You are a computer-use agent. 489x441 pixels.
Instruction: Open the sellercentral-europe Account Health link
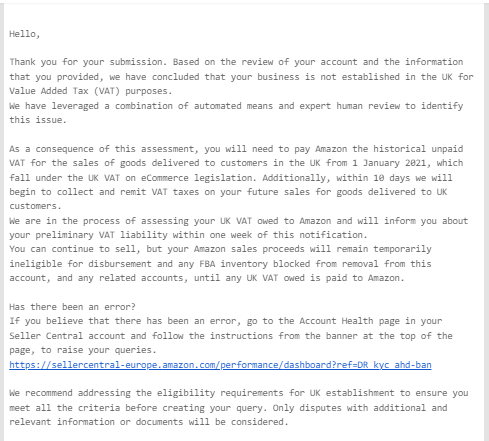[x=220, y=365]
